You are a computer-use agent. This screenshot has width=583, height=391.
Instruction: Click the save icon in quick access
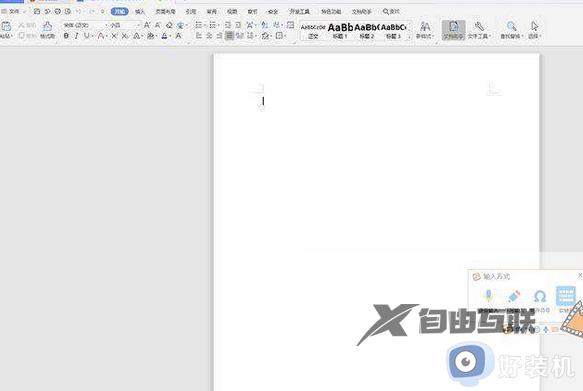pos(37,12)
